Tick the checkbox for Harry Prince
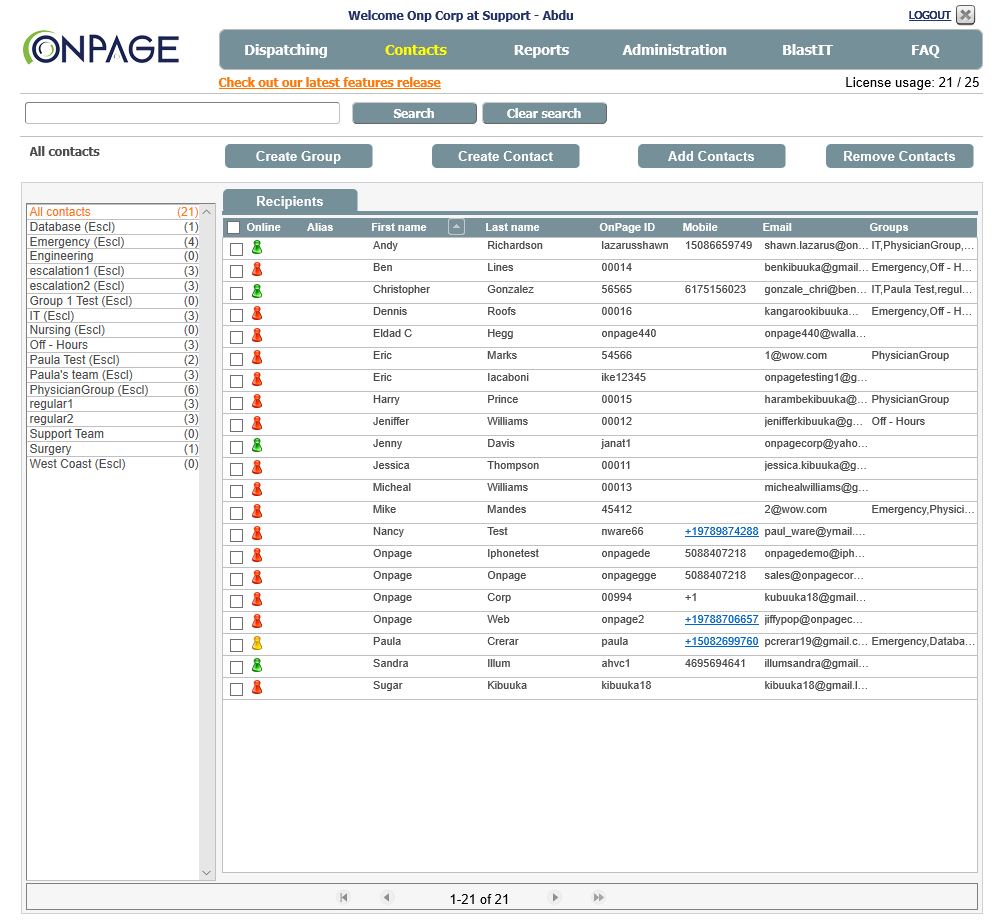Viewport: 994px width, 923px height. [236, 403]
